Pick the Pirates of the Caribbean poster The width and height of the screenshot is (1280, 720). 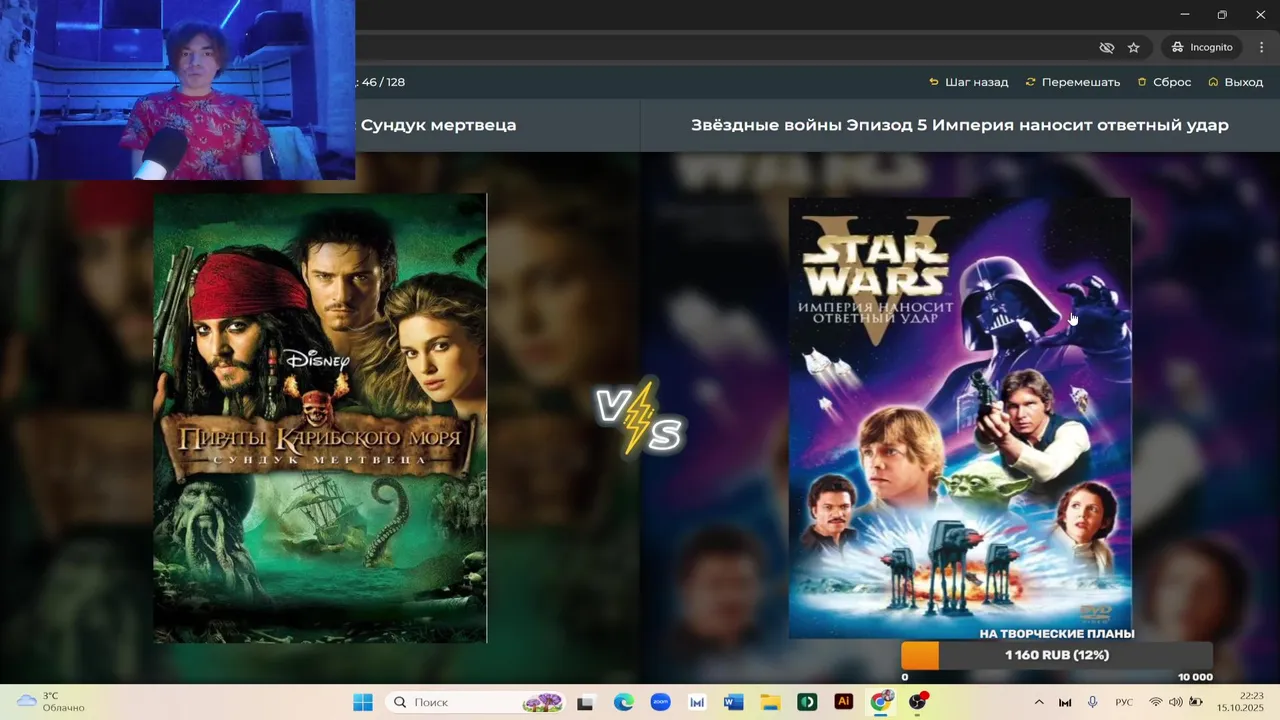point(320,418)
